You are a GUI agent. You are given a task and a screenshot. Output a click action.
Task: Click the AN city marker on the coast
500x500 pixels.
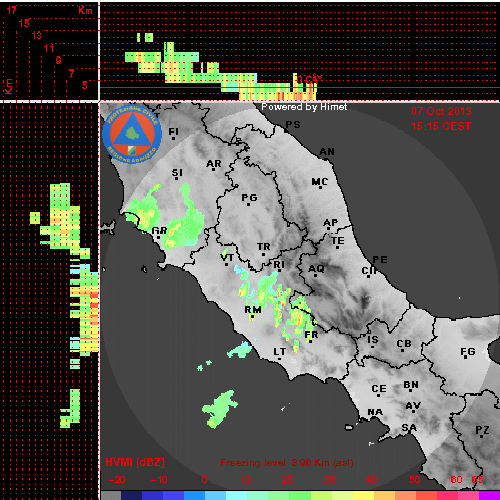[x=327, y=152]
